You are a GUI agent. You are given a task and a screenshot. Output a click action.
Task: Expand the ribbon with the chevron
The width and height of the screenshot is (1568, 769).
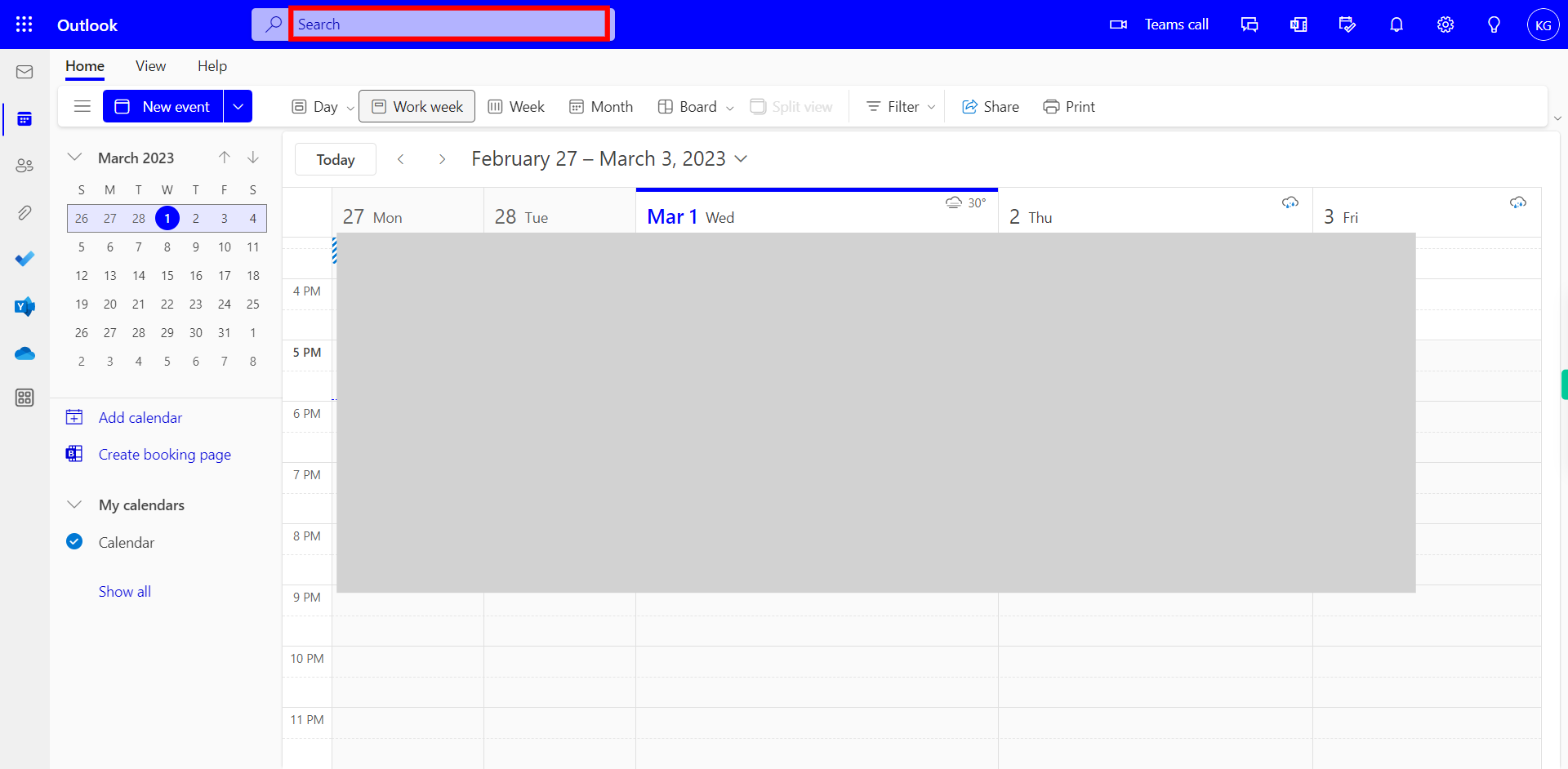click(x=1557, y=118)
